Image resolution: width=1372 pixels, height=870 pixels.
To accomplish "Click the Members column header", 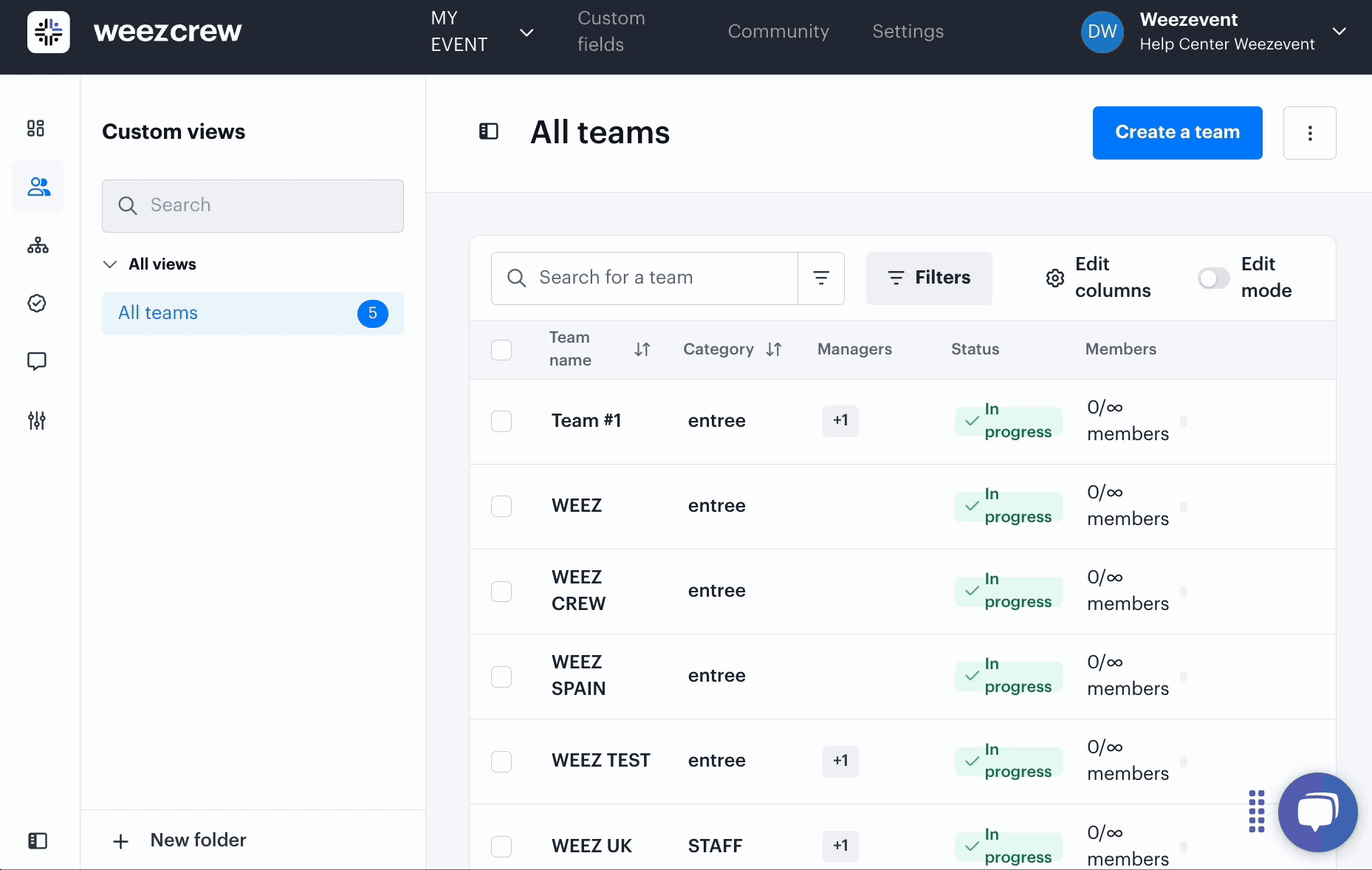I will (1120, 349).
